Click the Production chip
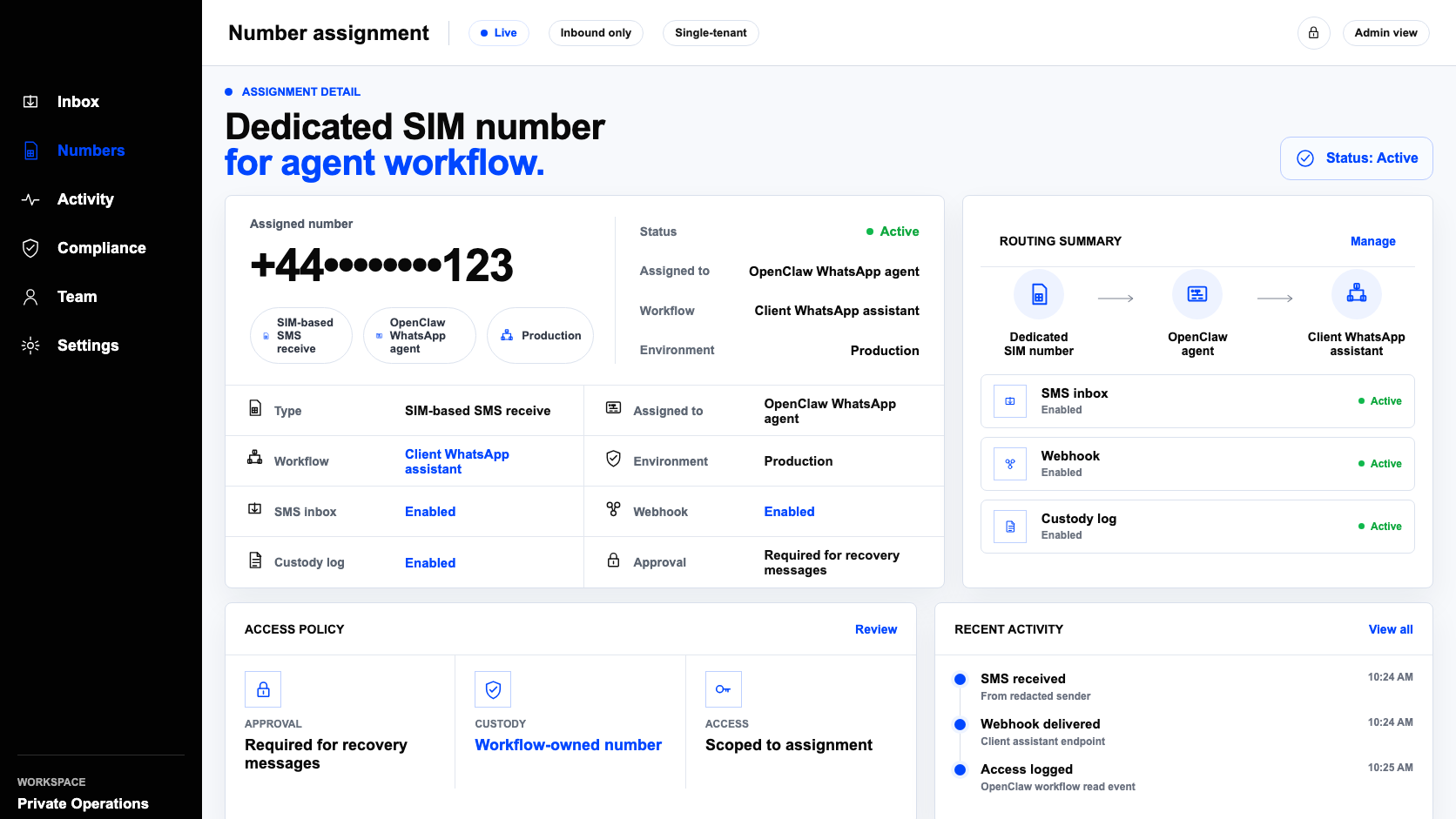 pyautogui.click(x=541, y=336)
